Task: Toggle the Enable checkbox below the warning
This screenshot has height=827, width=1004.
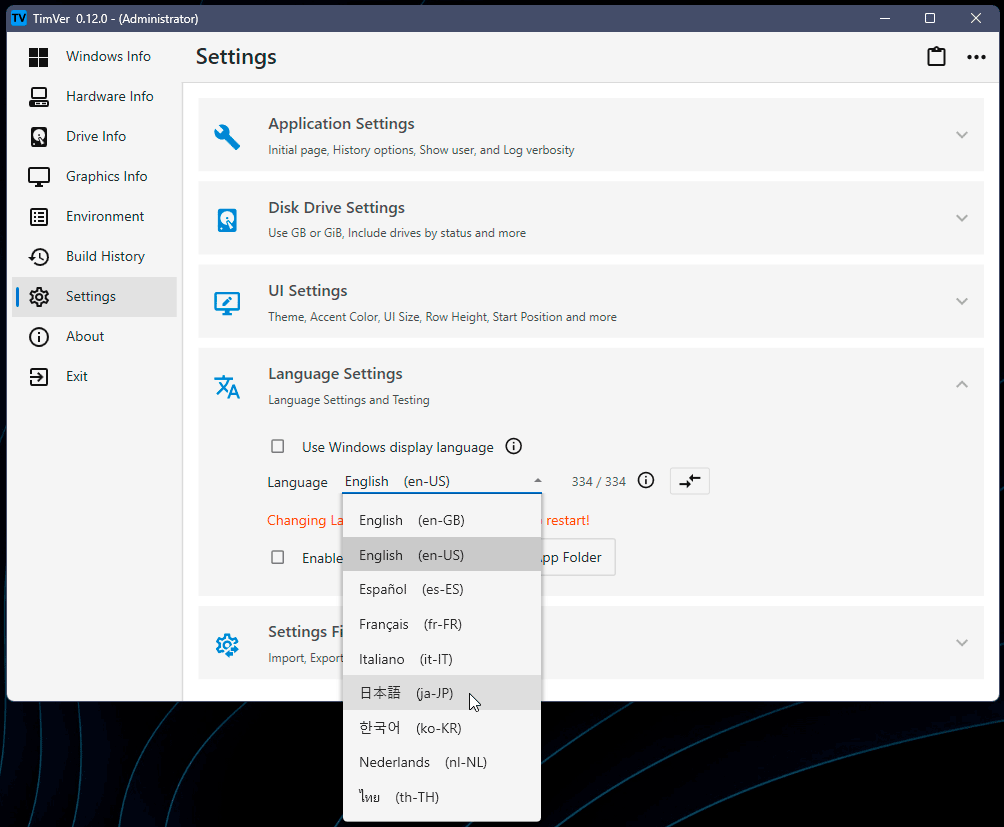Action: pyautogui.click(x=277, y=558)
